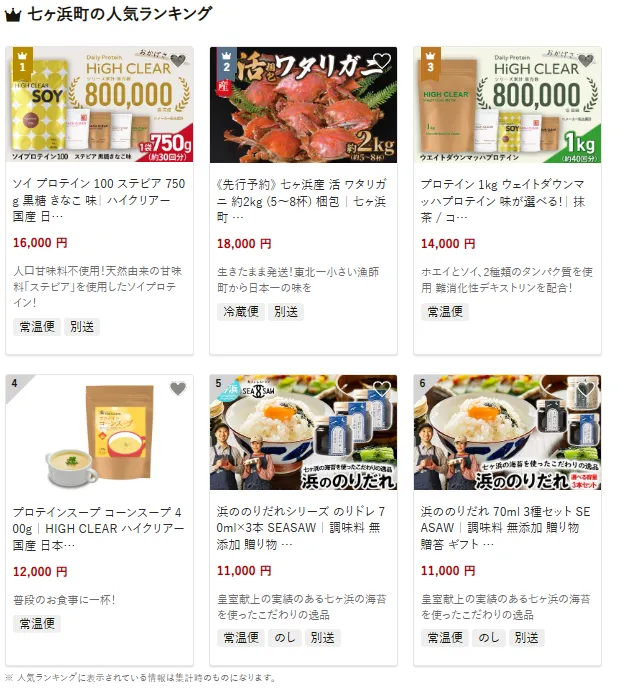The height and width of the screenshot is (699, 624).
Task: Click 冷蔵便 tag on the crab item
Action: [241, 312]
